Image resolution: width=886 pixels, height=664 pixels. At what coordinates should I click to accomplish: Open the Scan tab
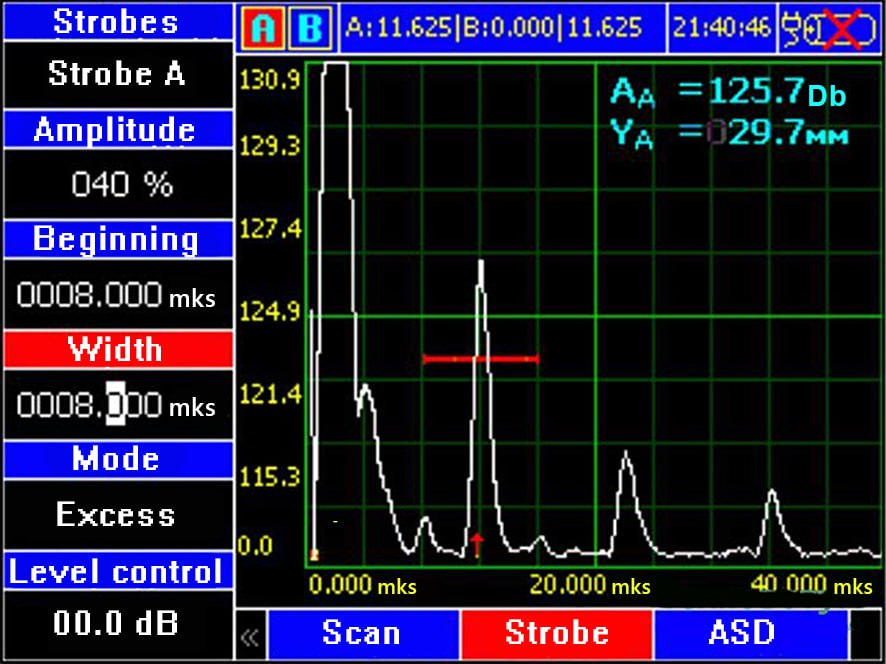(x=360, y=634)
